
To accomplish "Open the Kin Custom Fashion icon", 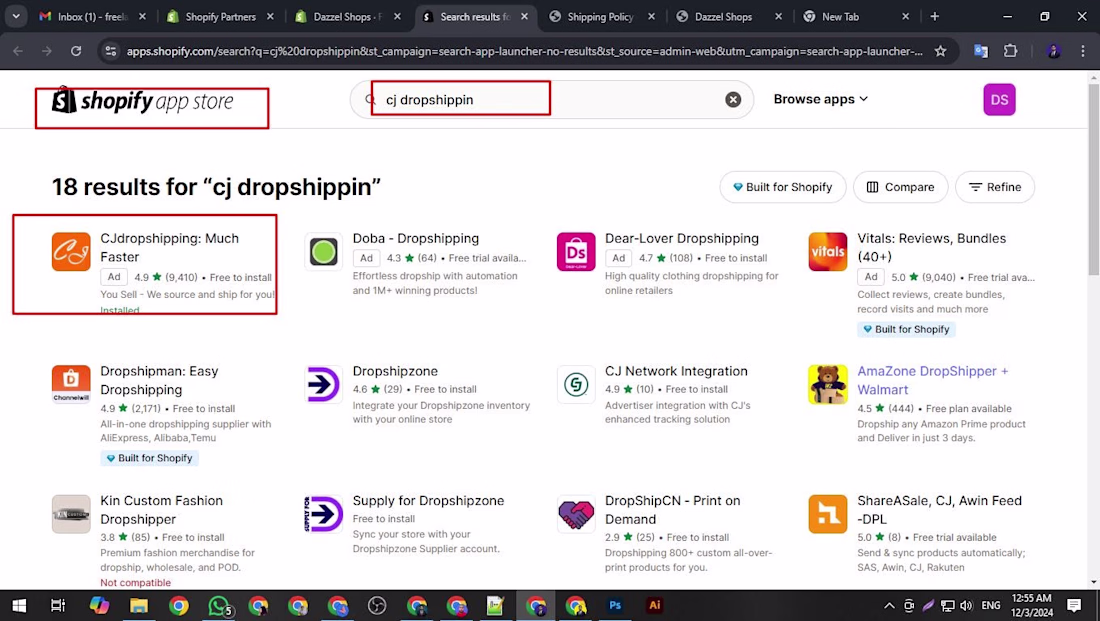I will click(x=71, y=514).
